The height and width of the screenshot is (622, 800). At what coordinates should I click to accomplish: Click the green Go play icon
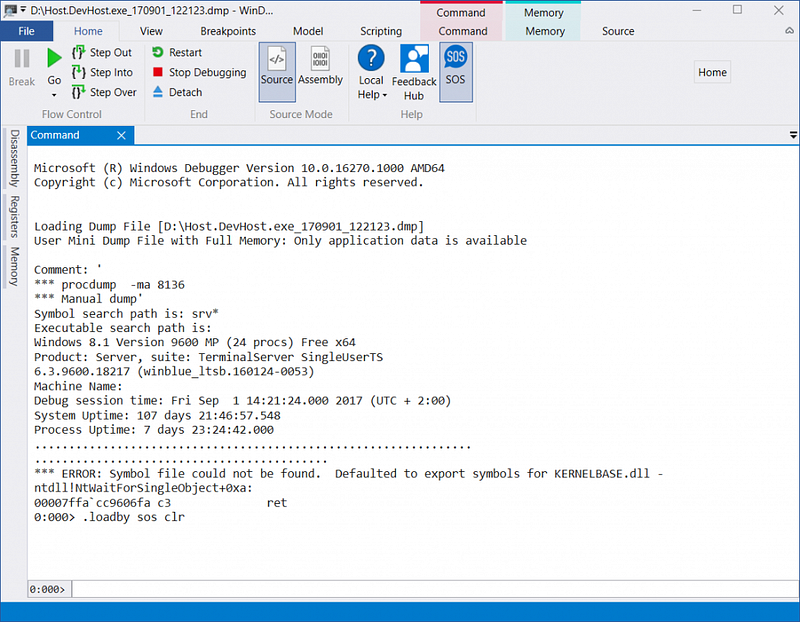coord(54,58)
